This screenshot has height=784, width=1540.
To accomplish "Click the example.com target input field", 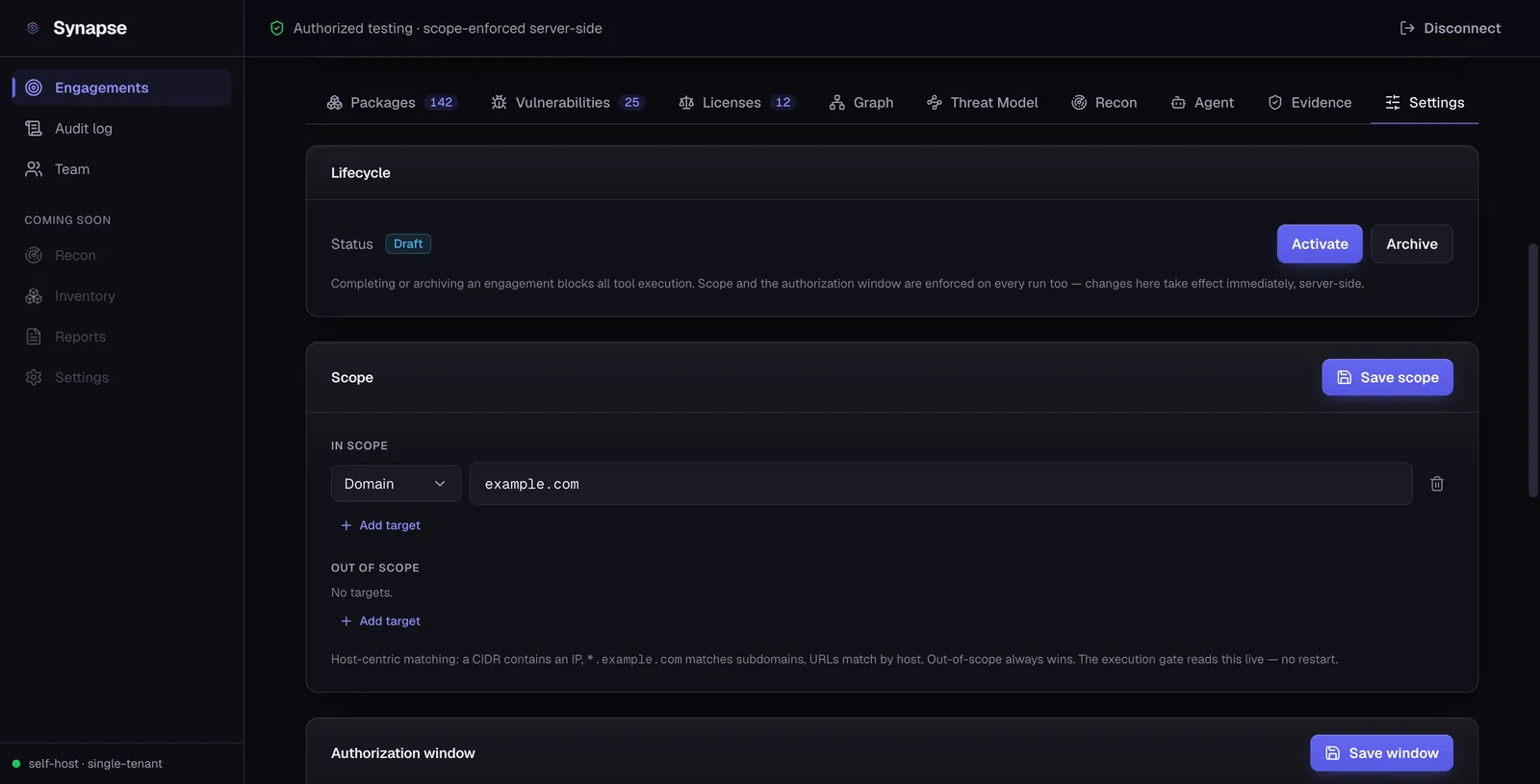I will [x=940, y=484].
